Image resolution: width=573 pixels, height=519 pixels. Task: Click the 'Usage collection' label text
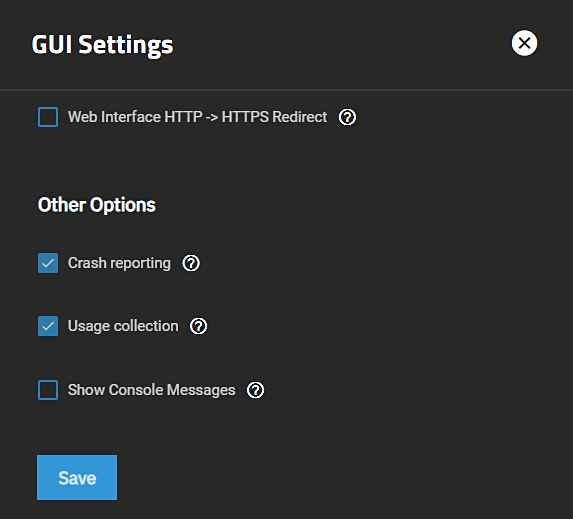(123, 326)
